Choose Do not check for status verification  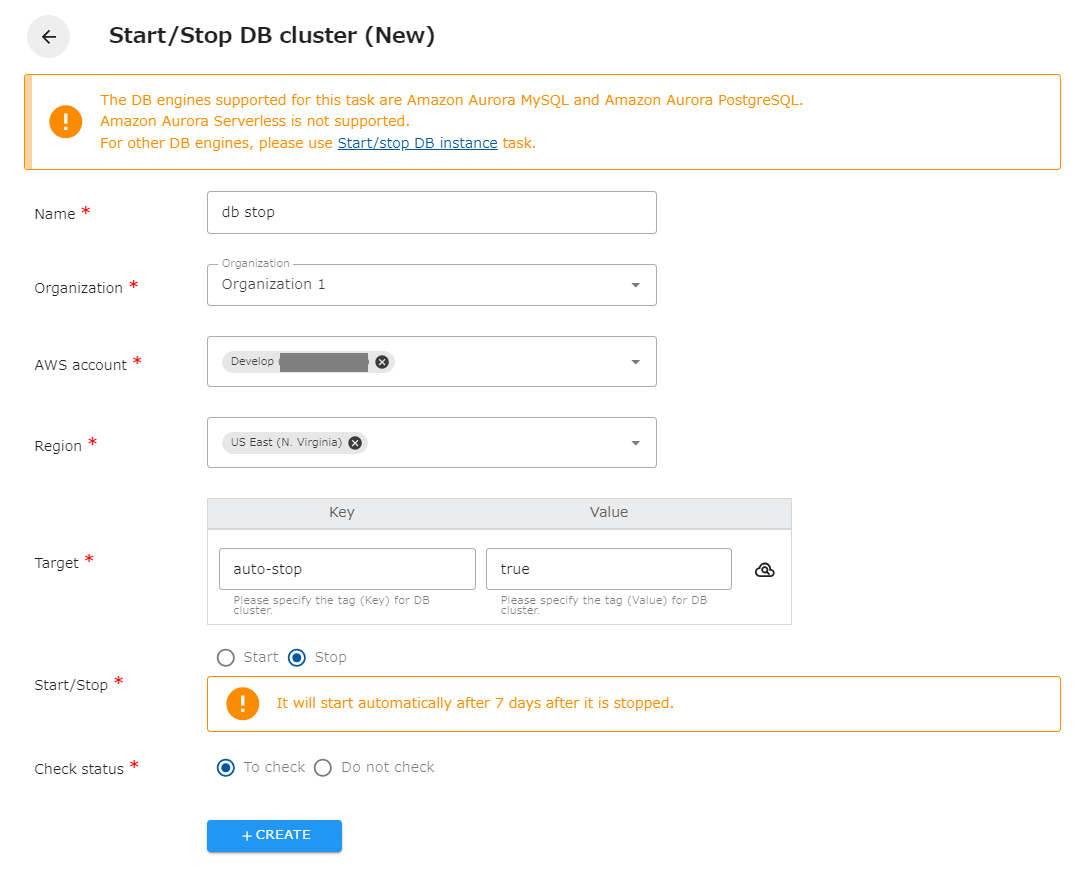[322, 767]
